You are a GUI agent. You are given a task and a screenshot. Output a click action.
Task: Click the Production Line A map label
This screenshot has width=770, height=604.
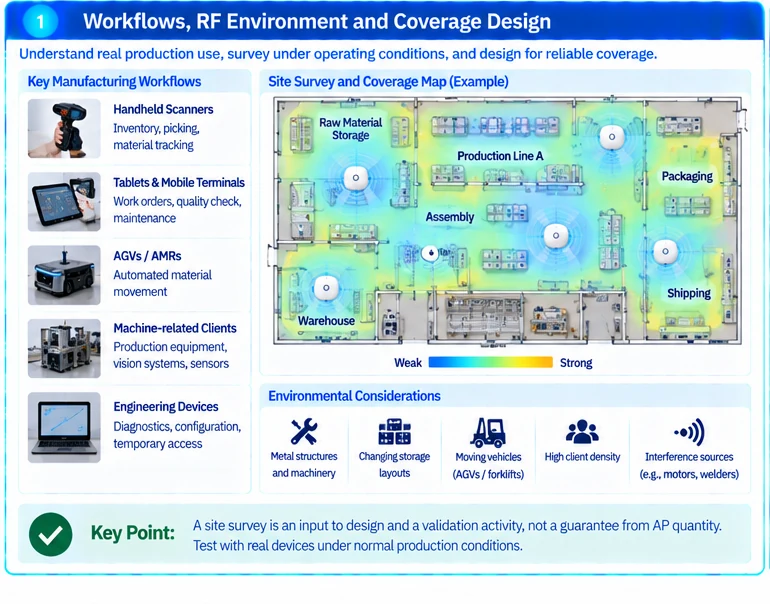tap(500, 156)
